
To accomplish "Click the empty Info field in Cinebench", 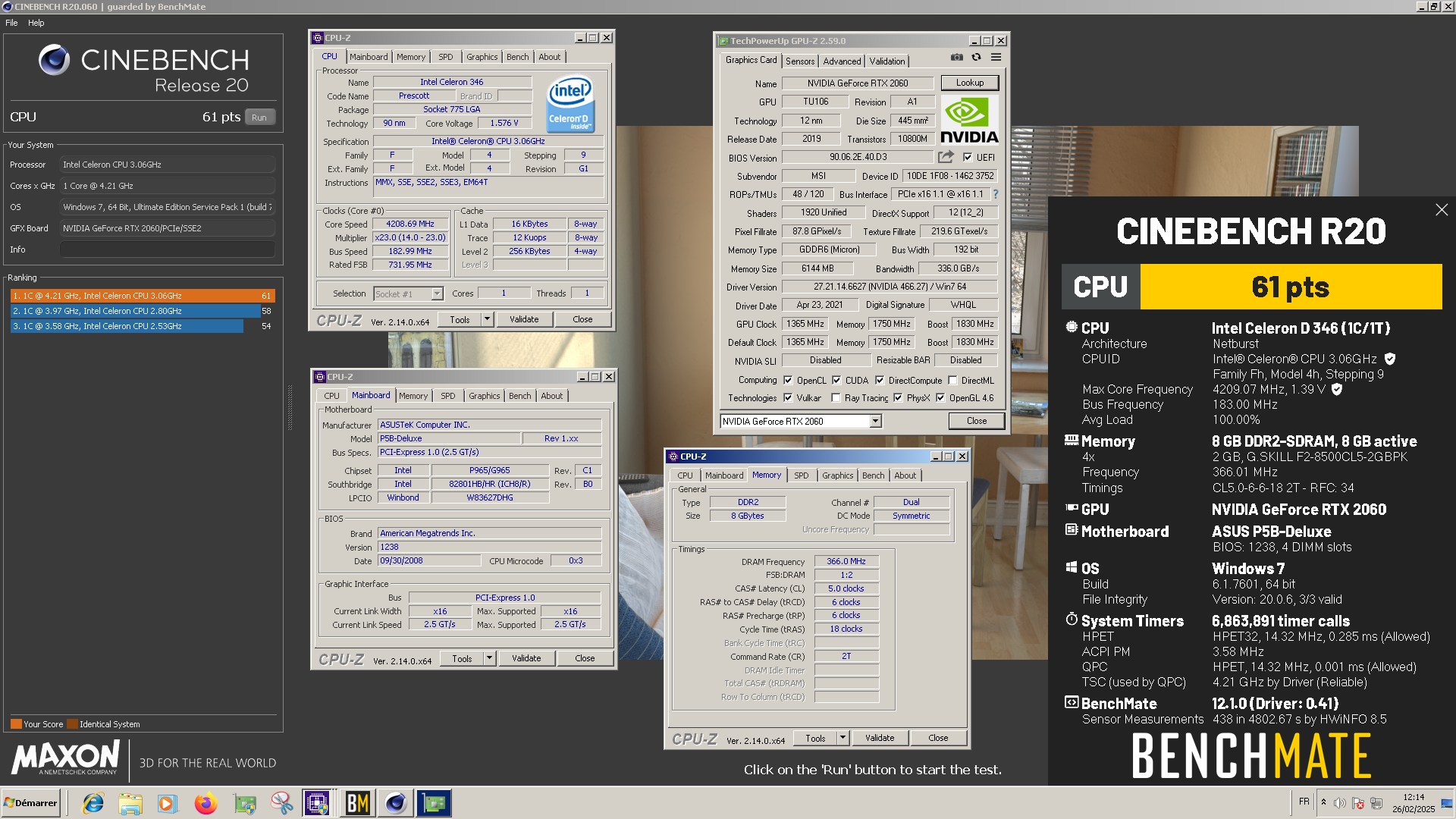I will pyautogui.click(x=168, y=249).
